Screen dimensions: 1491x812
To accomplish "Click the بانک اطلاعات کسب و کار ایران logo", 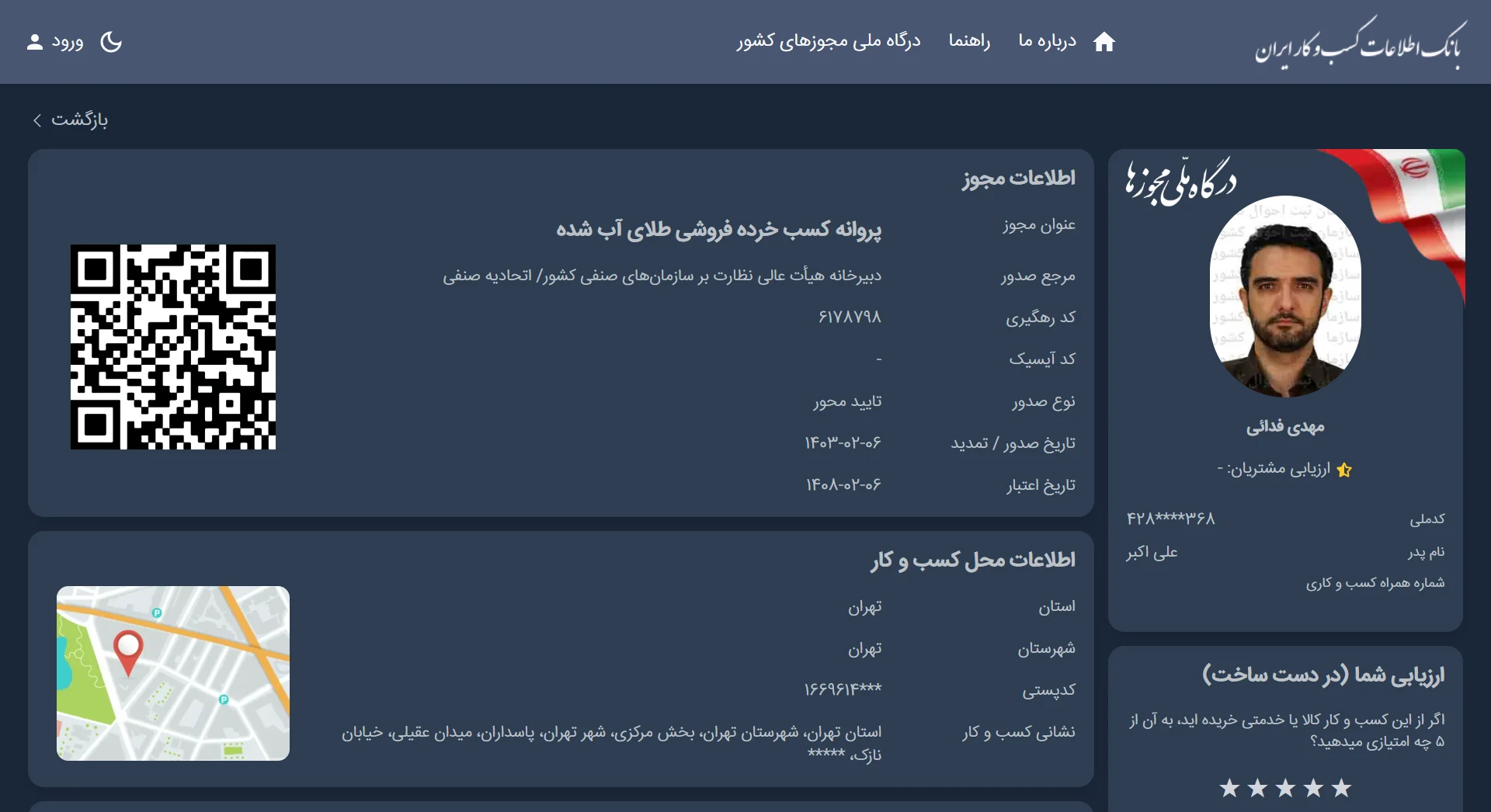I will 1361,43.
